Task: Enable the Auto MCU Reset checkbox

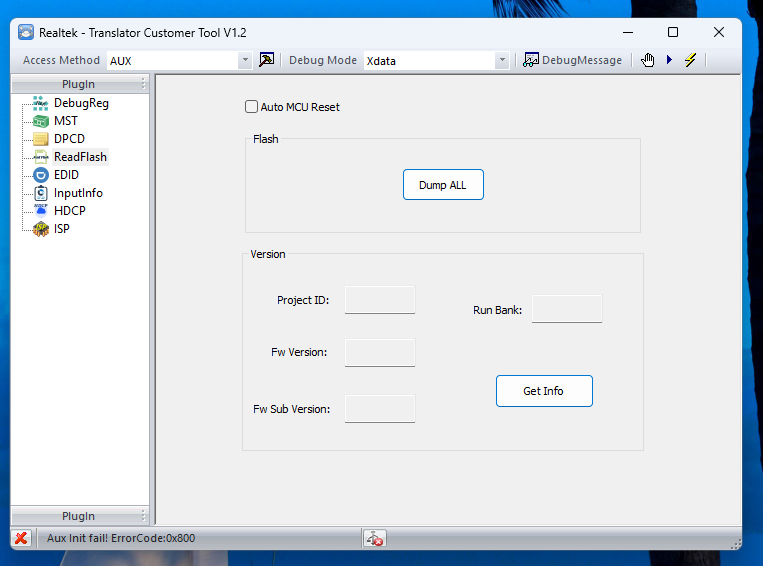Action: (251, 107)
